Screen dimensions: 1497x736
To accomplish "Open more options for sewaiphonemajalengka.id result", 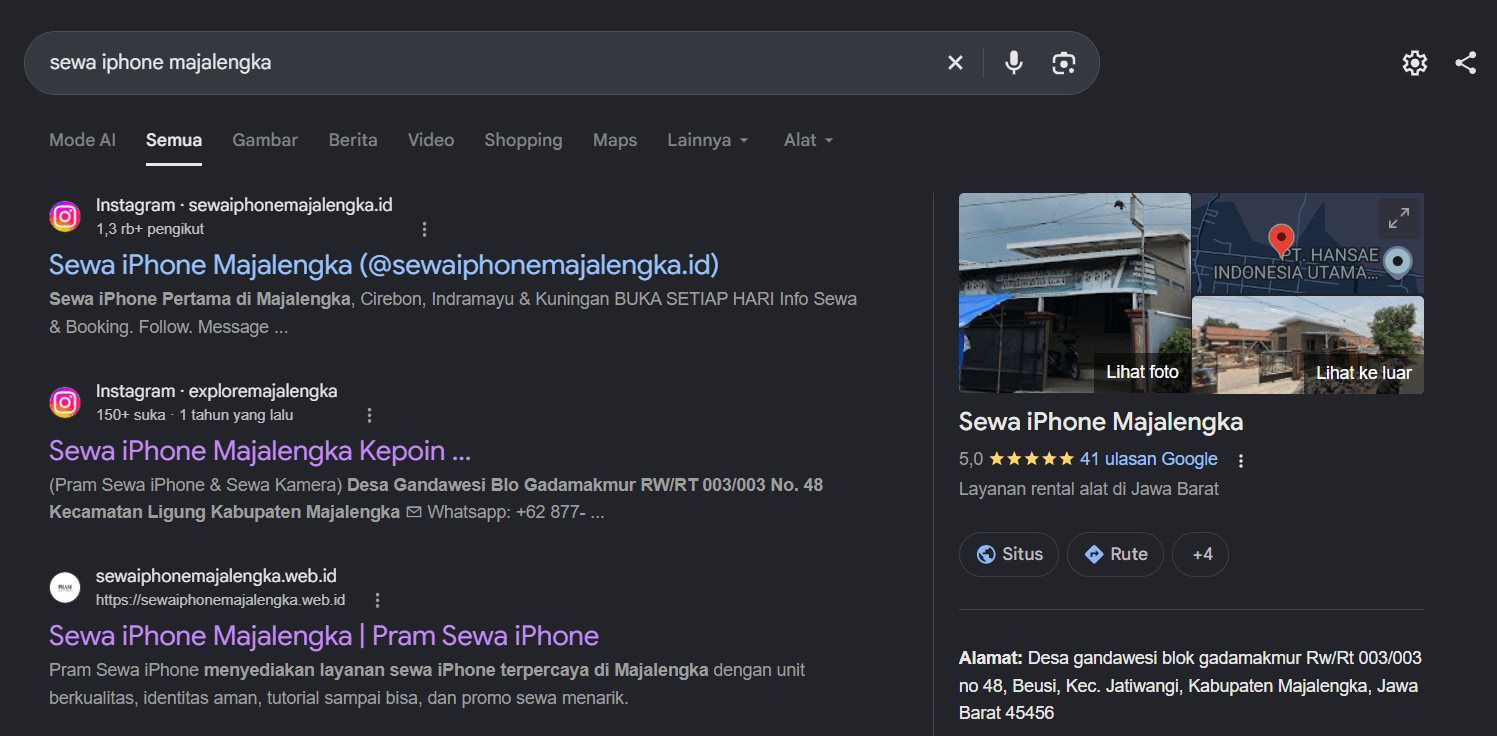I will [424, 229].
